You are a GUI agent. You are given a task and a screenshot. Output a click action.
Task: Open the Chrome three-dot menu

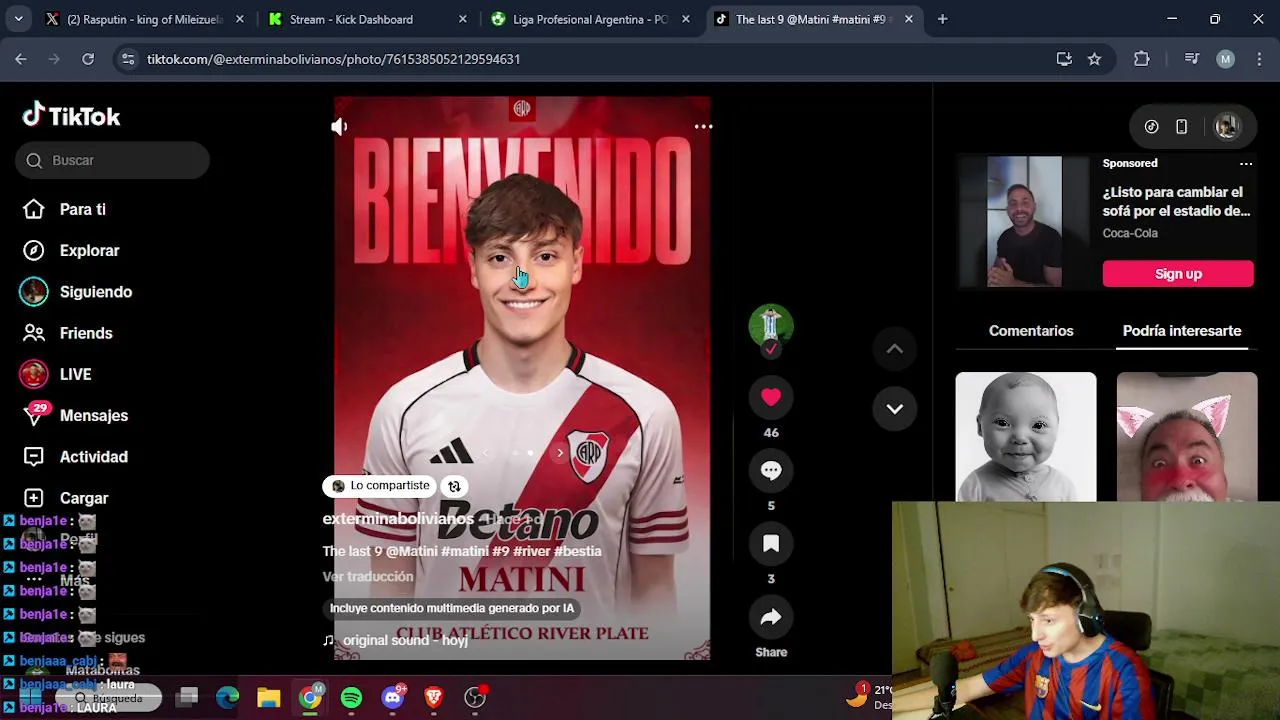1259,59
